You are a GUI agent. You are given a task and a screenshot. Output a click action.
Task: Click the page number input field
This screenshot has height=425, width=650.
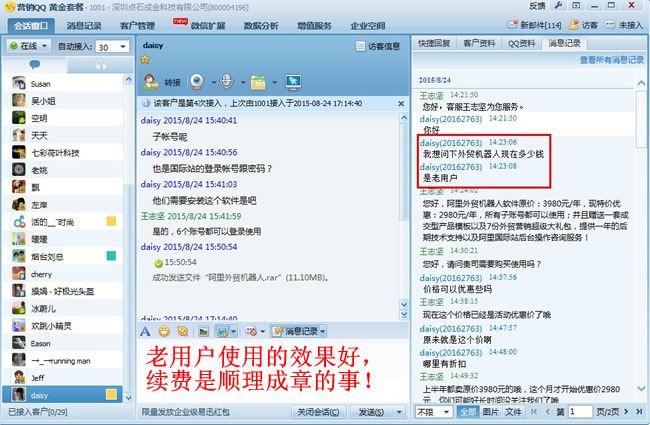click(x=580, y=412)
